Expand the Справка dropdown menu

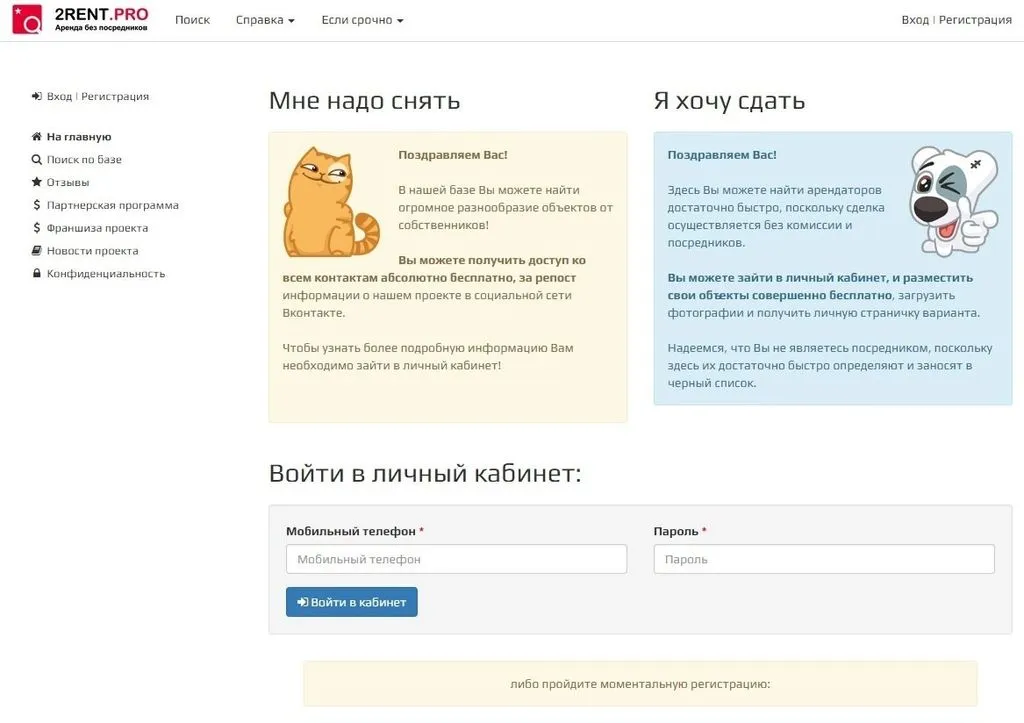tap(265, 20)
